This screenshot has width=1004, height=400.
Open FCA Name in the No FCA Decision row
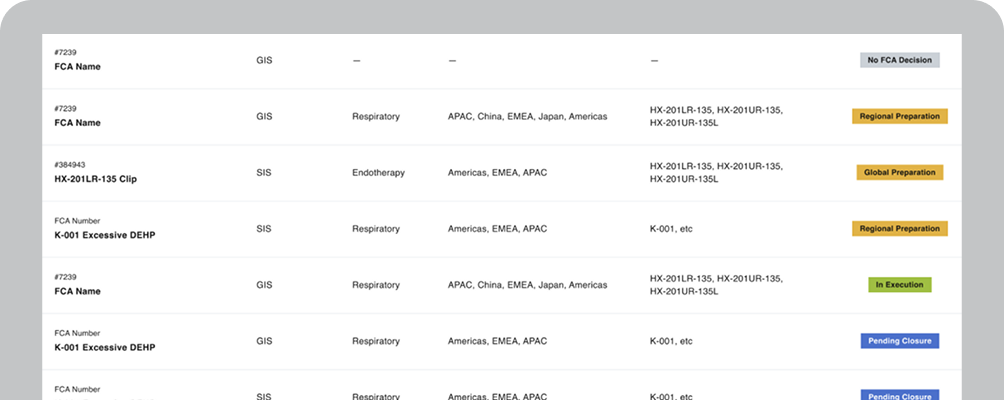(x=77, y=67)
